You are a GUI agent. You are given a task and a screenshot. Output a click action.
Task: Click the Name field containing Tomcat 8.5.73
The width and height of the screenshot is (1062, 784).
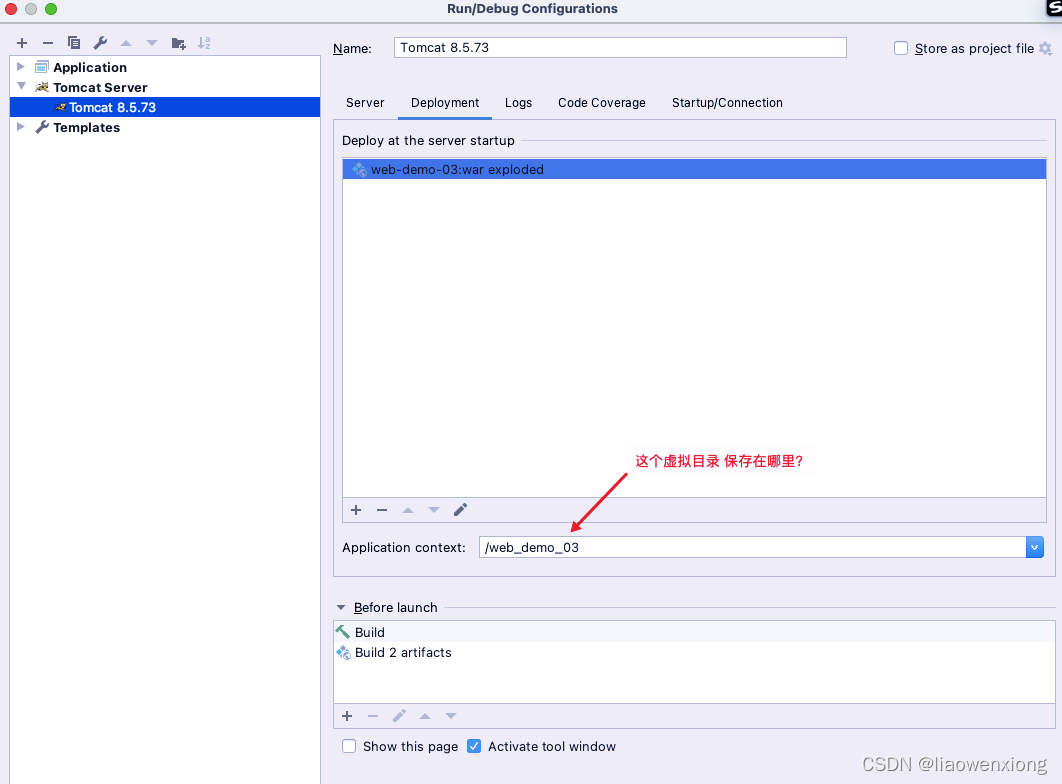click(620, 47)
